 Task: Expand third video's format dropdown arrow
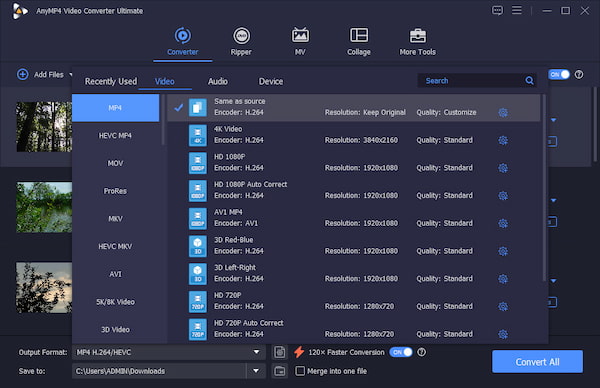click(553, 281)
